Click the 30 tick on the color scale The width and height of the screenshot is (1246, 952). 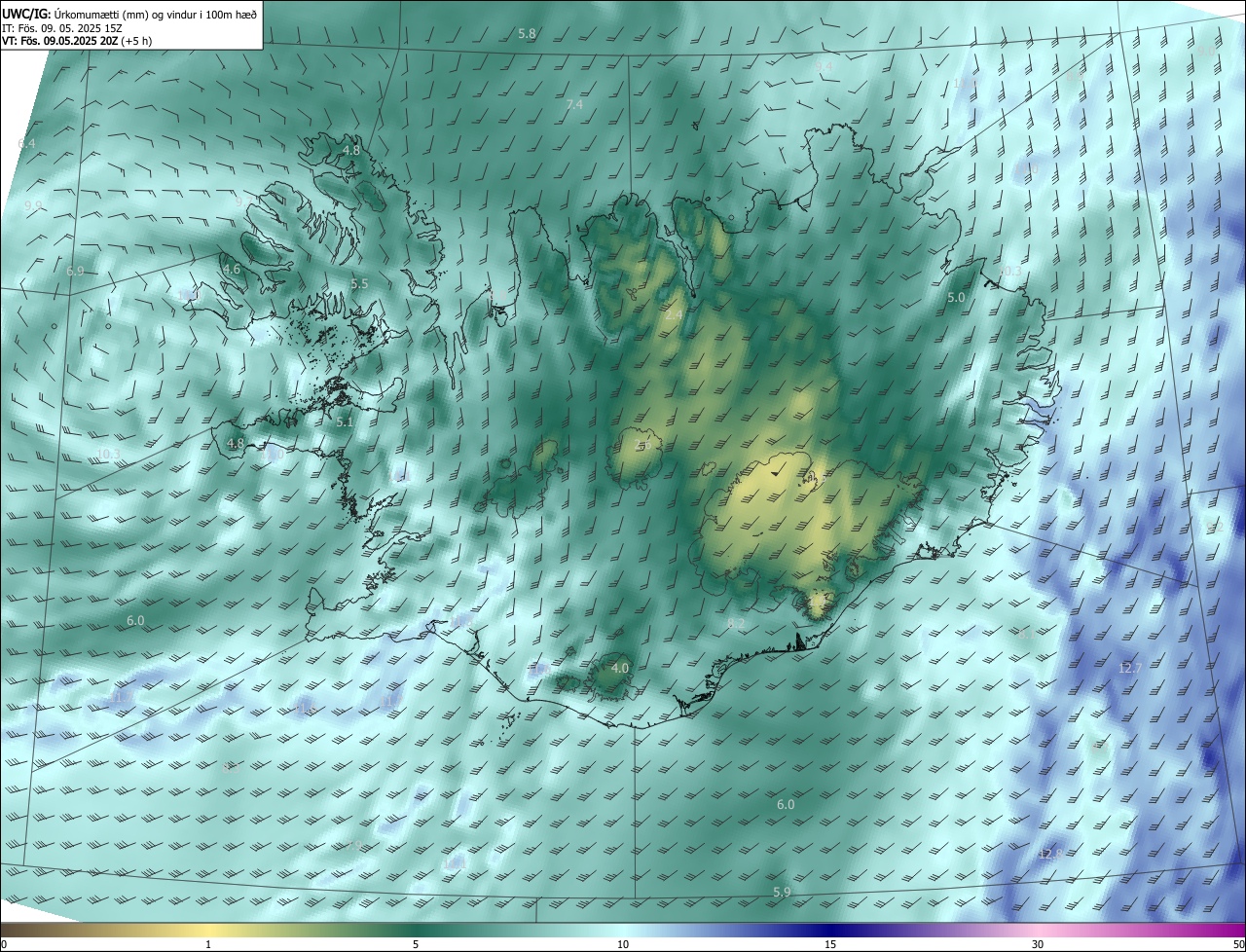tap(1038, 944)
